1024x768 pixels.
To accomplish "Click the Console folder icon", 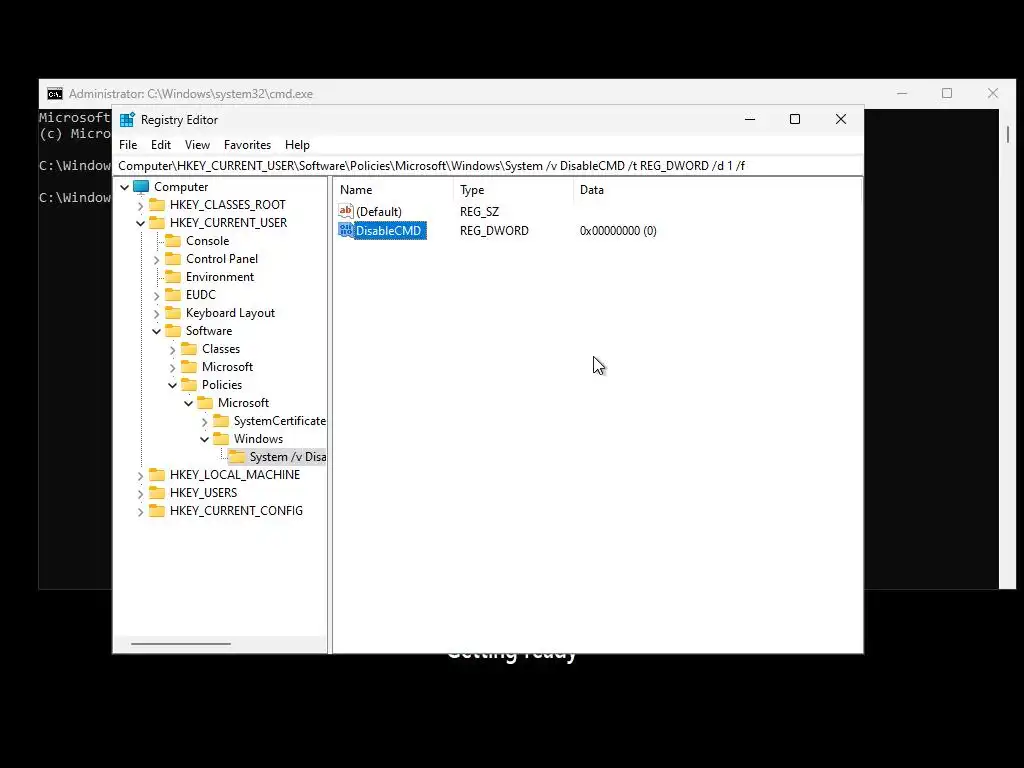I will pyautogui.click(x=173, y=240).
